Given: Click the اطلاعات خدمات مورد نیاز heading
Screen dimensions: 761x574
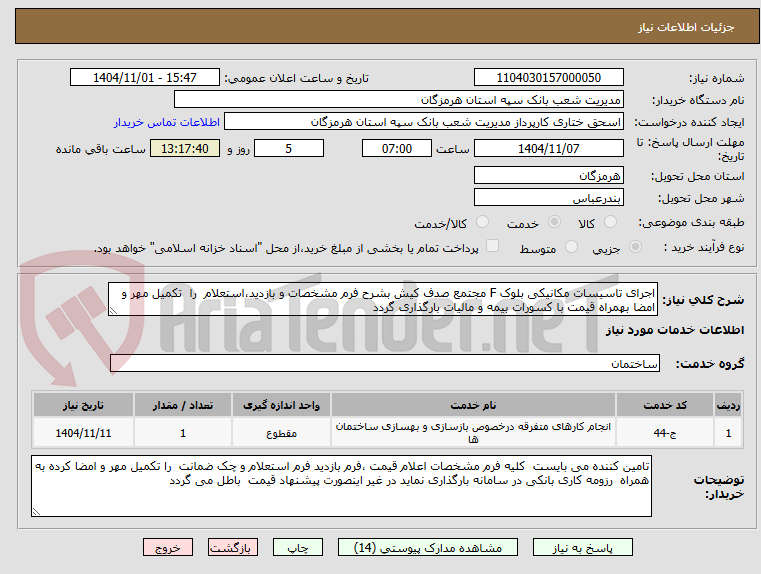Looking at the screenshot, I should 675,330.
